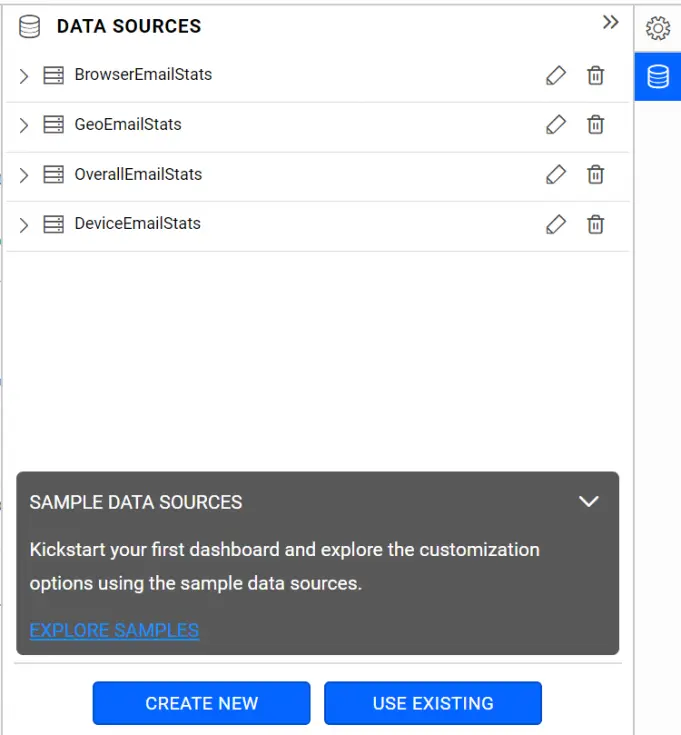Image resolution: width=681 pixels, height=735 pixels.
Task: Select the data sources database tab
Action: 658,77
